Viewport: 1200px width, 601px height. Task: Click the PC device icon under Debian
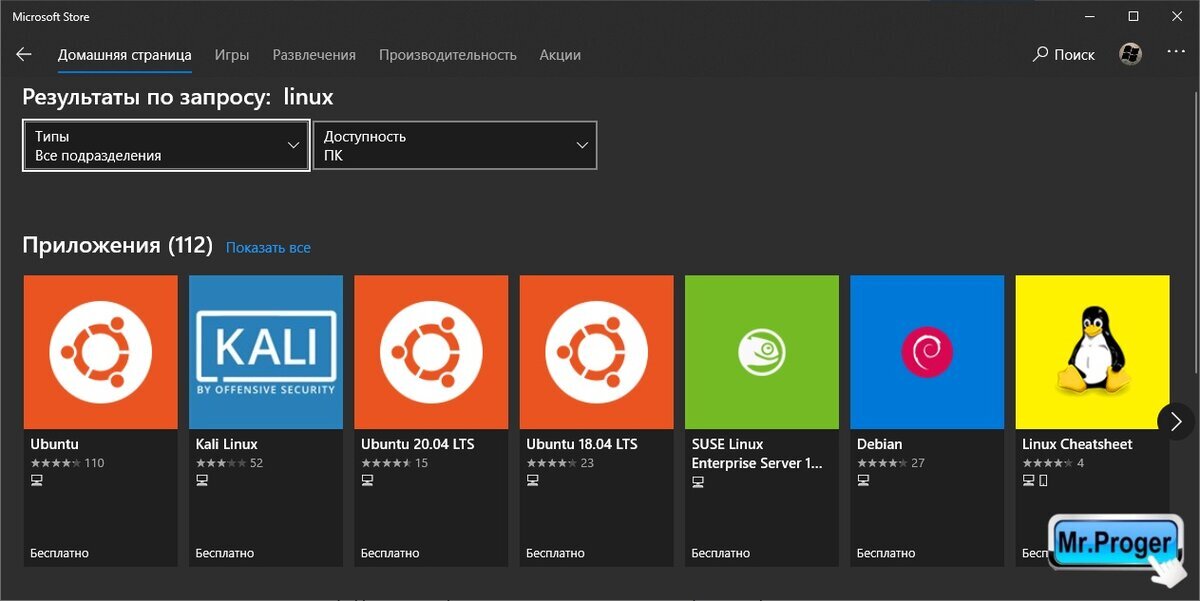pos(863,481)
